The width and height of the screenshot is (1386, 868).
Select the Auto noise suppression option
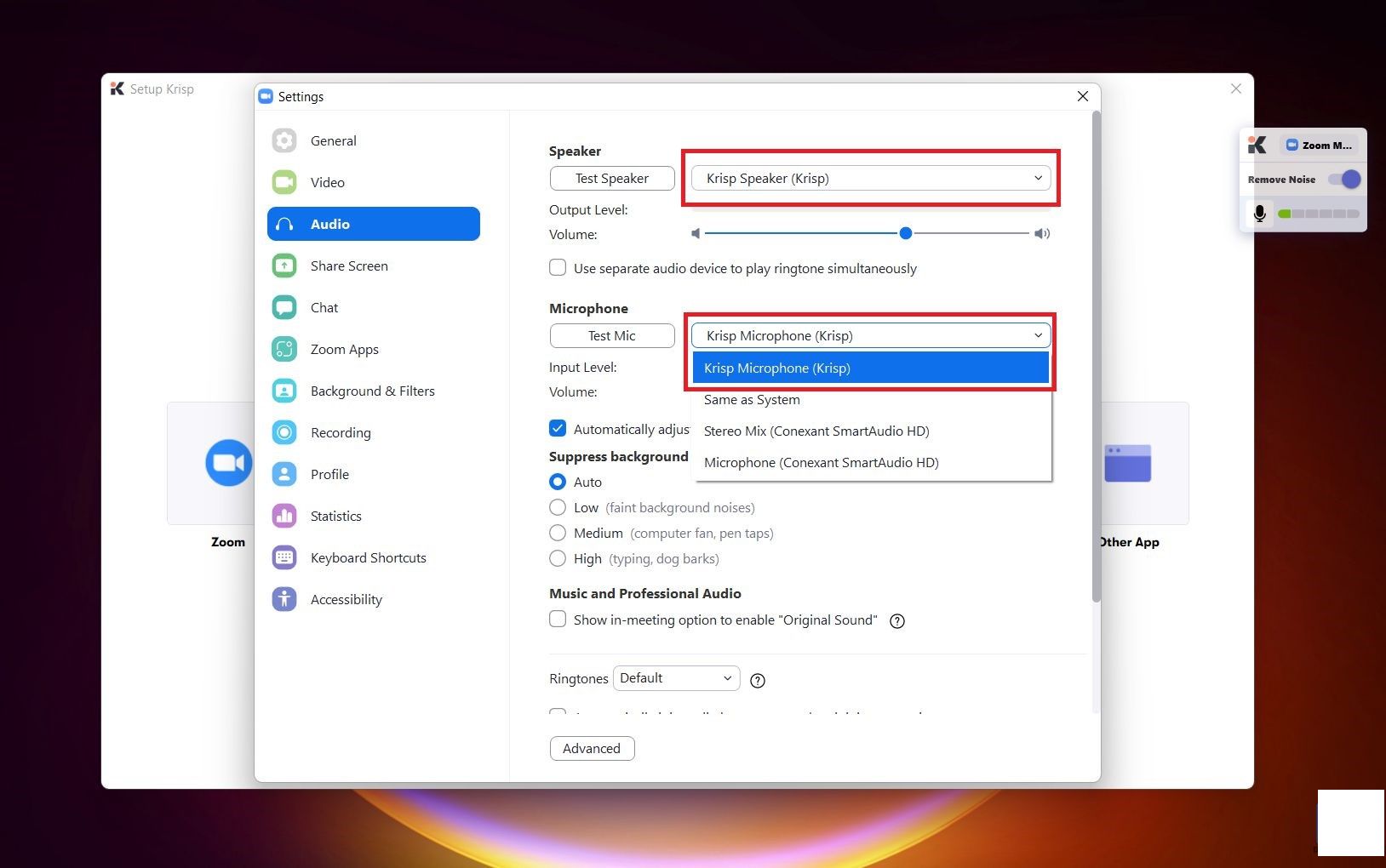coord(558,482)
